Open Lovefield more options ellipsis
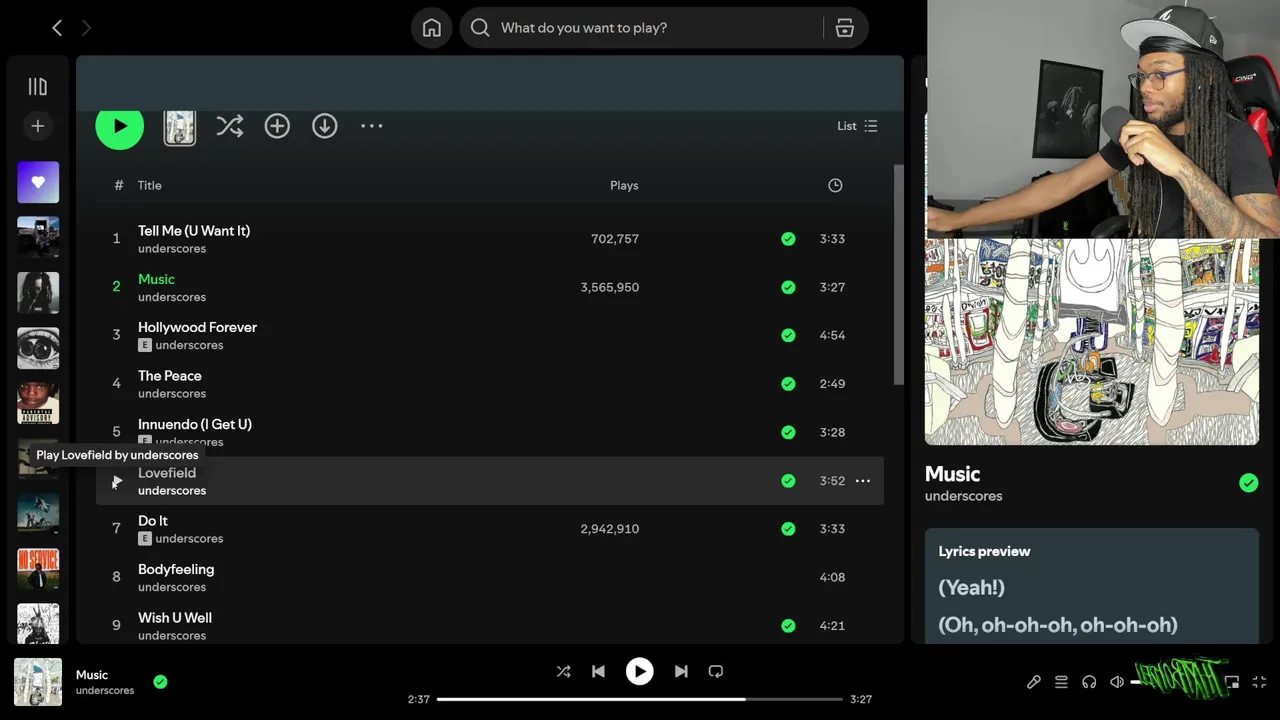The image size is (1280, 720). click(863, 481)
